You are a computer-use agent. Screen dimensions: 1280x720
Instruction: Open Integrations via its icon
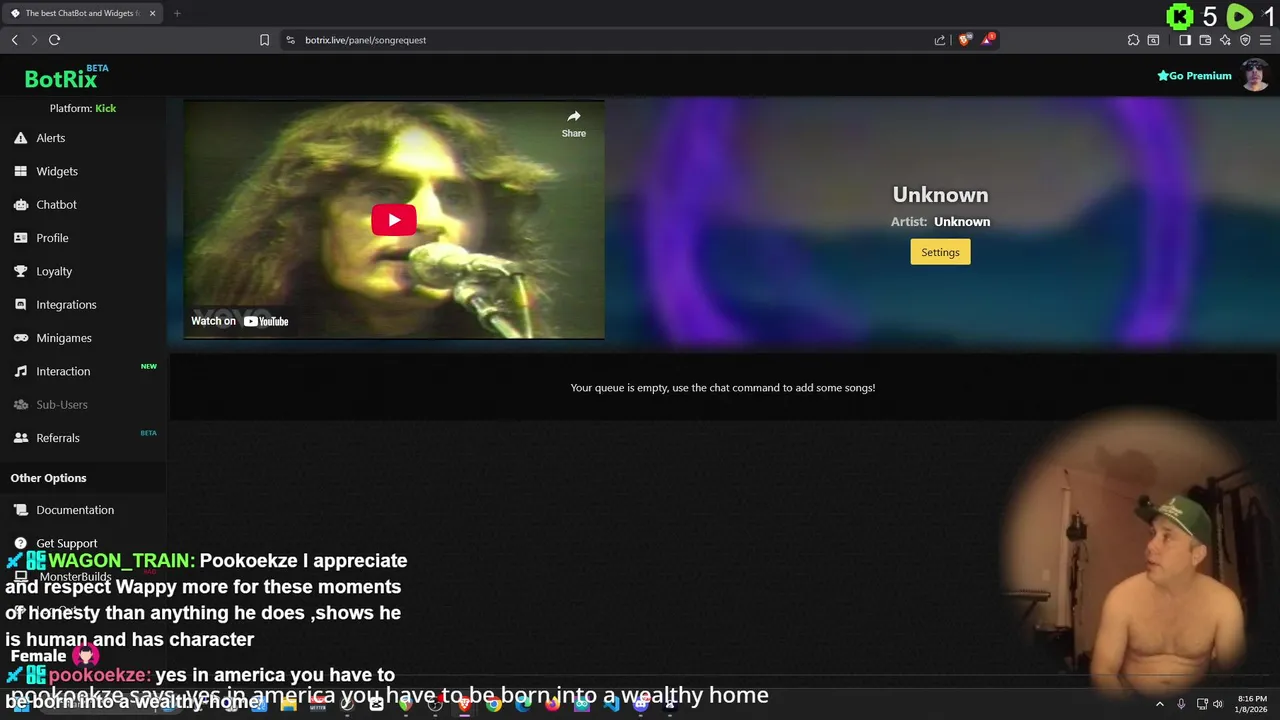click(x=20, y=304)
